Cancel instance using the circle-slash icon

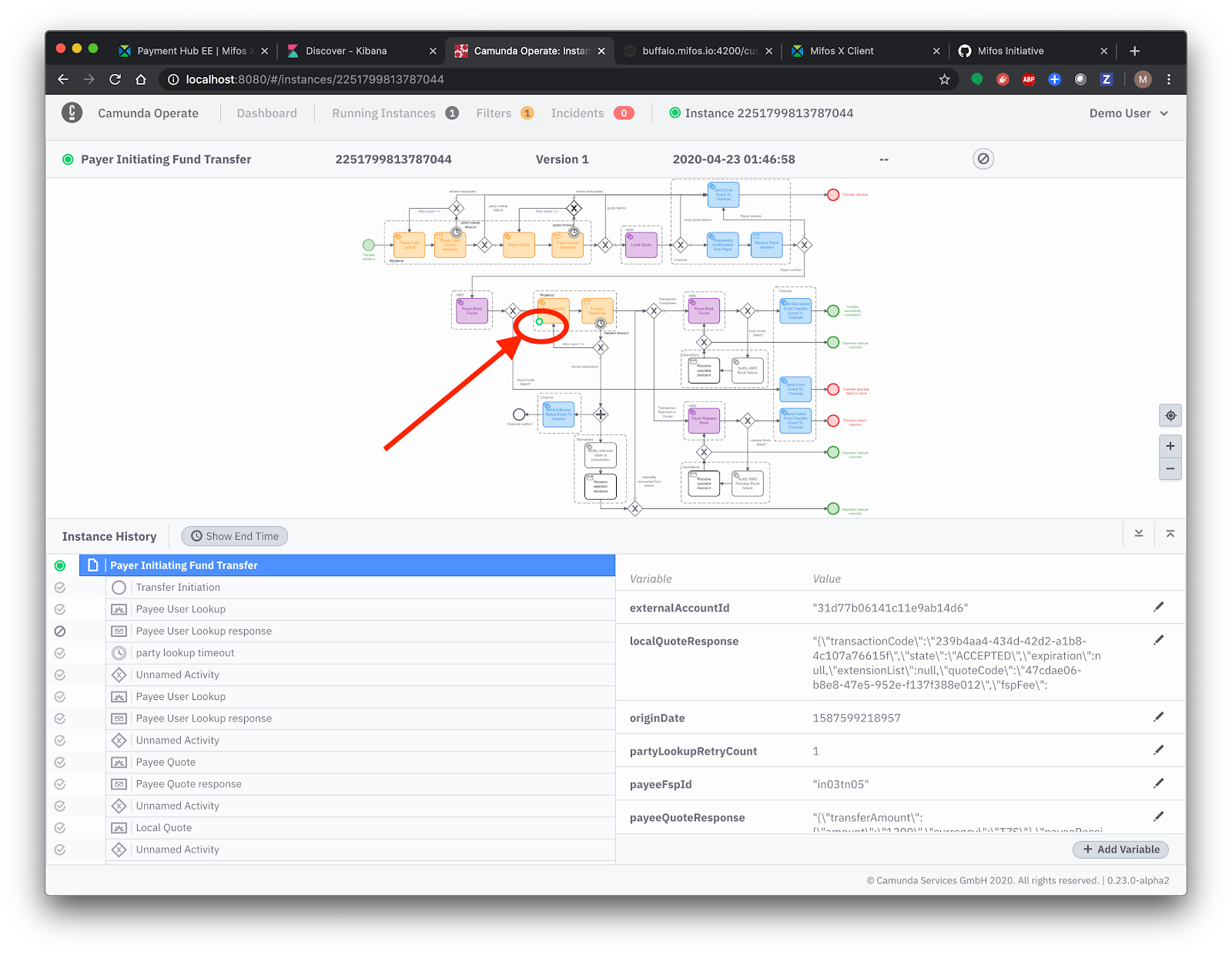coord(983,159)
